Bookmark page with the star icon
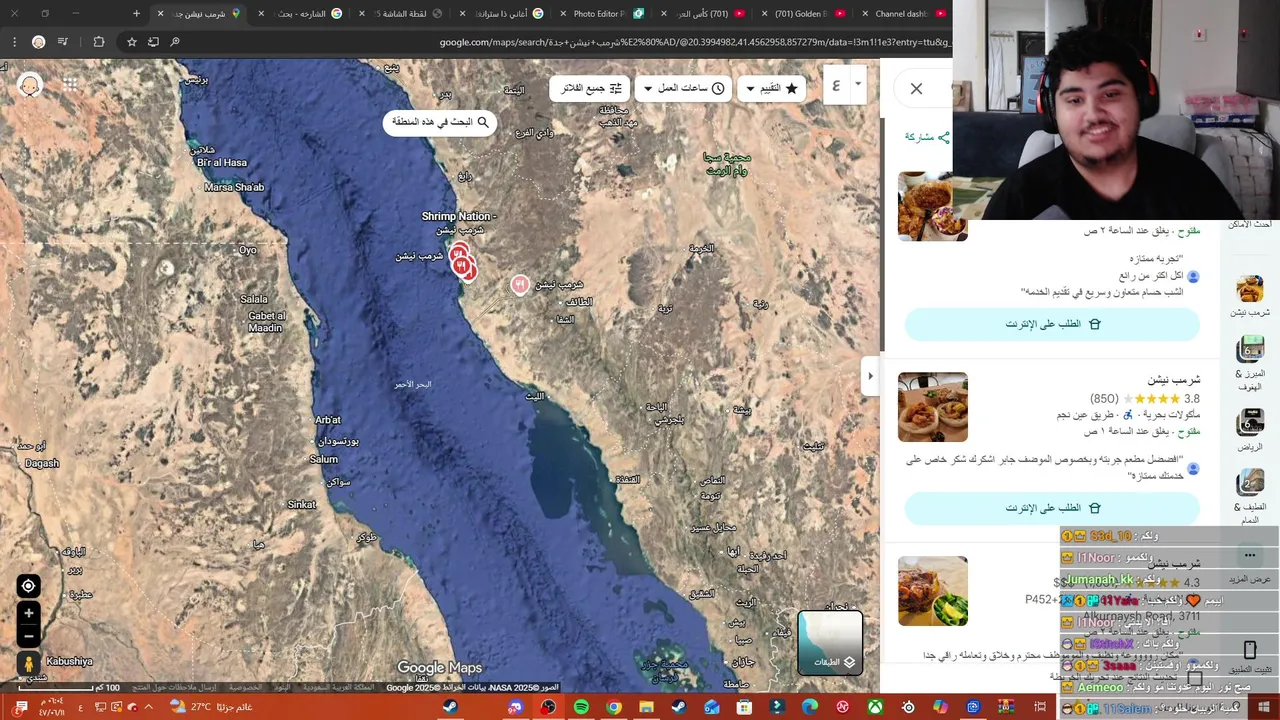 [131, 42]
